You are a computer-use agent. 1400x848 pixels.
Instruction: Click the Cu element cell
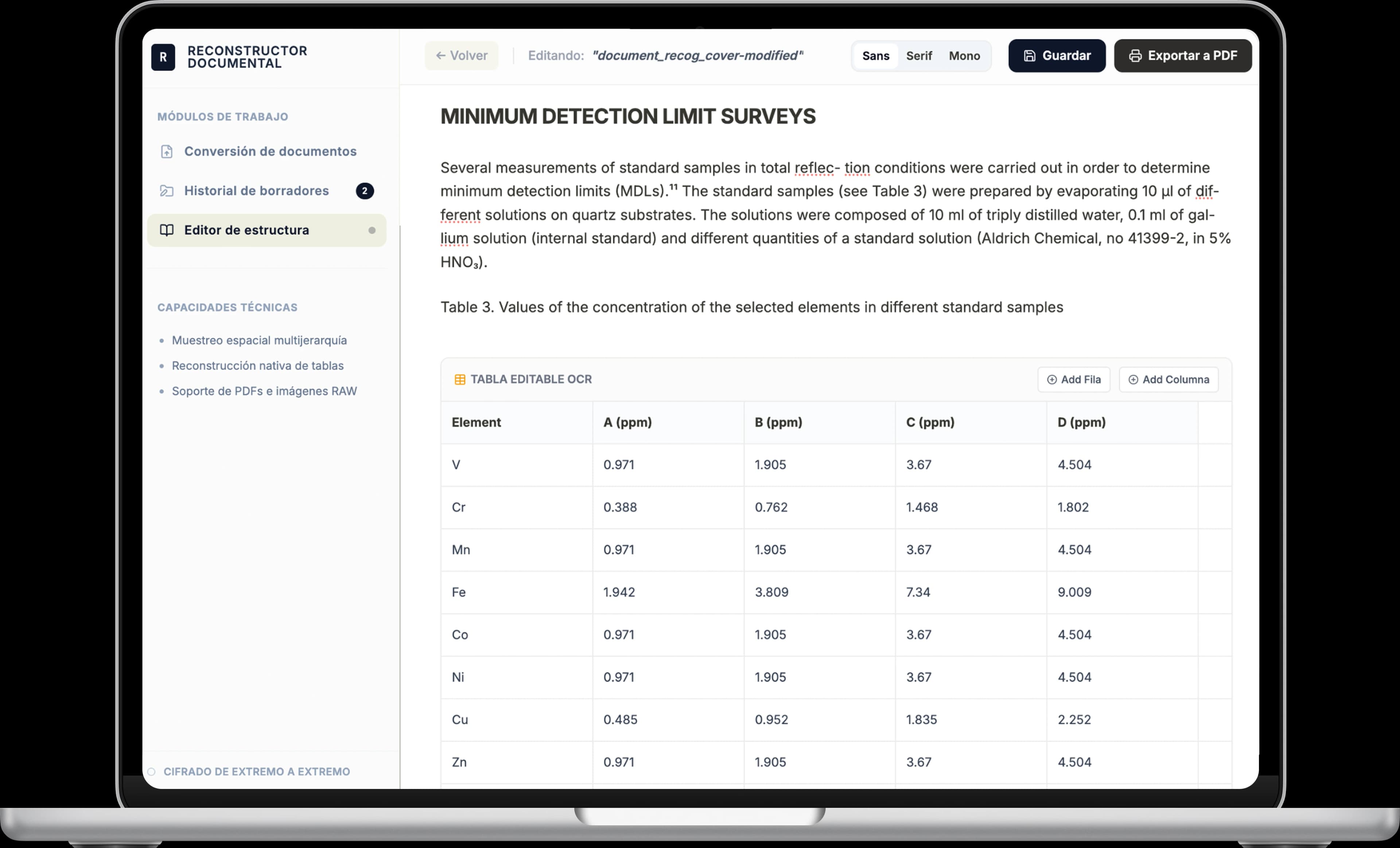pos(517,720)
